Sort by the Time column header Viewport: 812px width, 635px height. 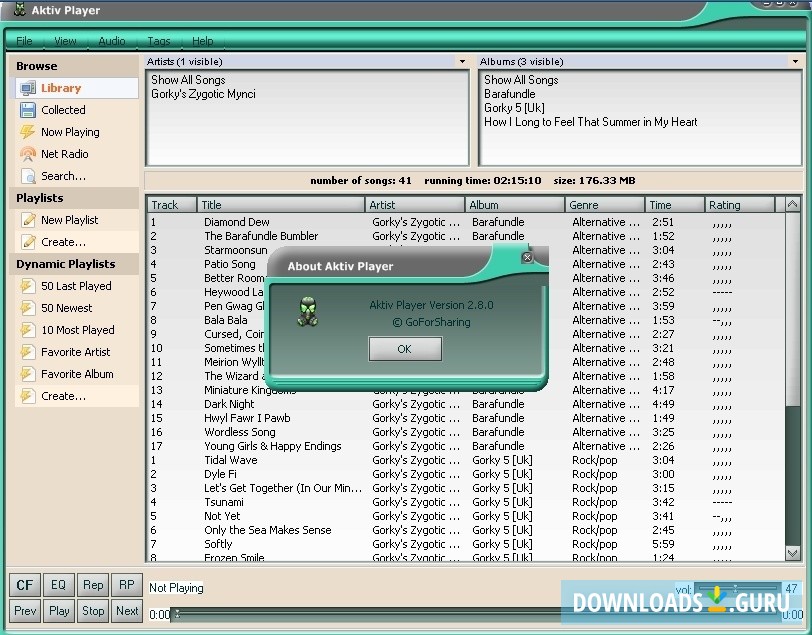pos(675,205)
